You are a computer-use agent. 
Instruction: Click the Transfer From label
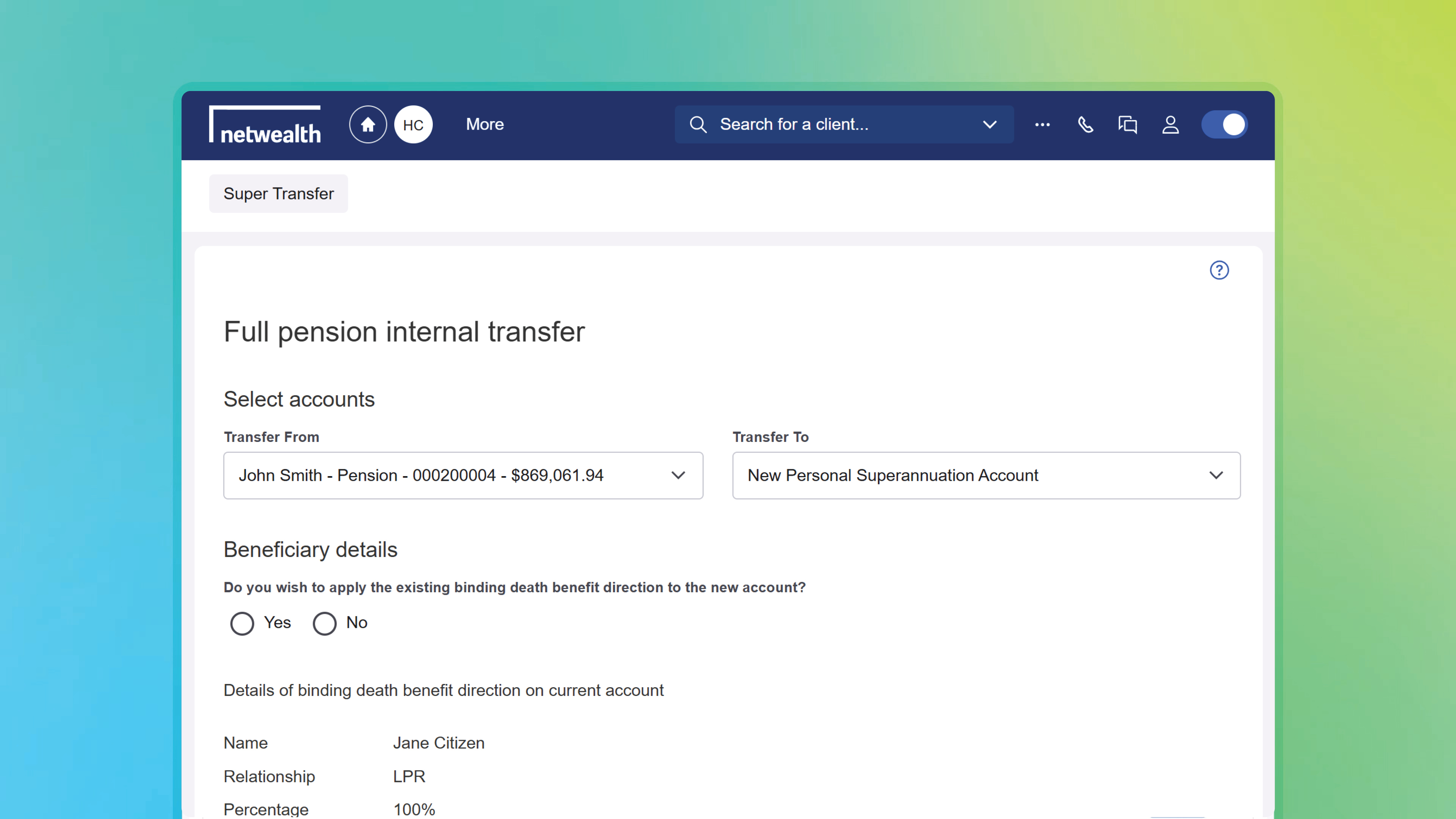(x=271, y=437)
